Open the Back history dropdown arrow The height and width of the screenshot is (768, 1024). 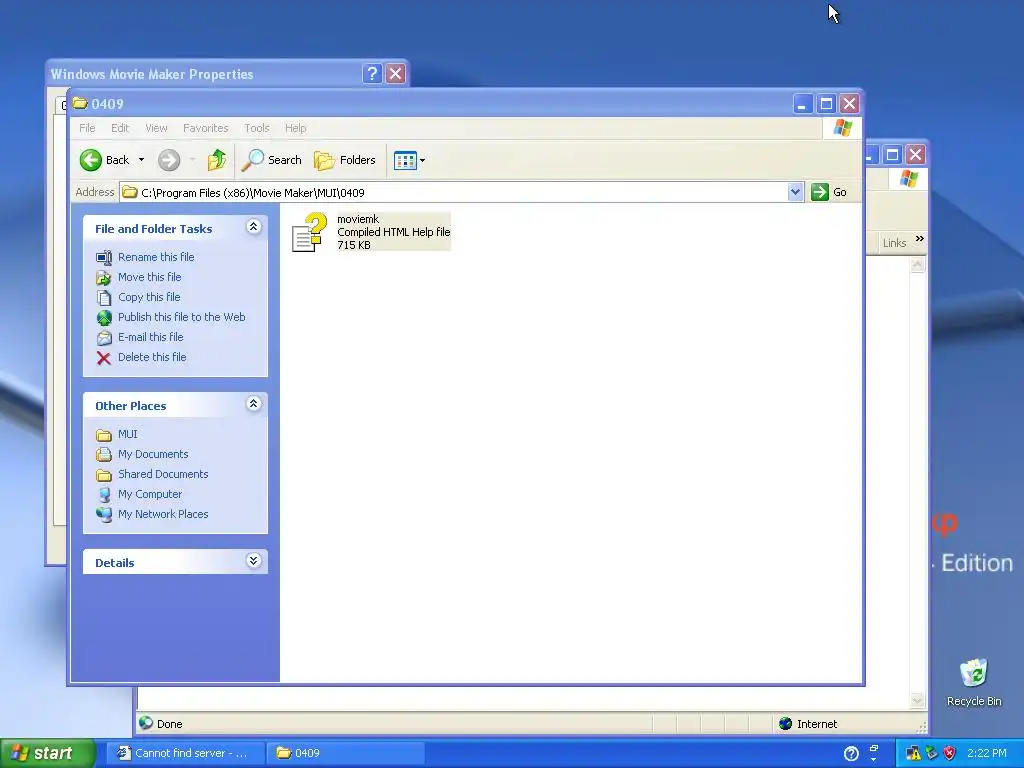coord(141,160)
